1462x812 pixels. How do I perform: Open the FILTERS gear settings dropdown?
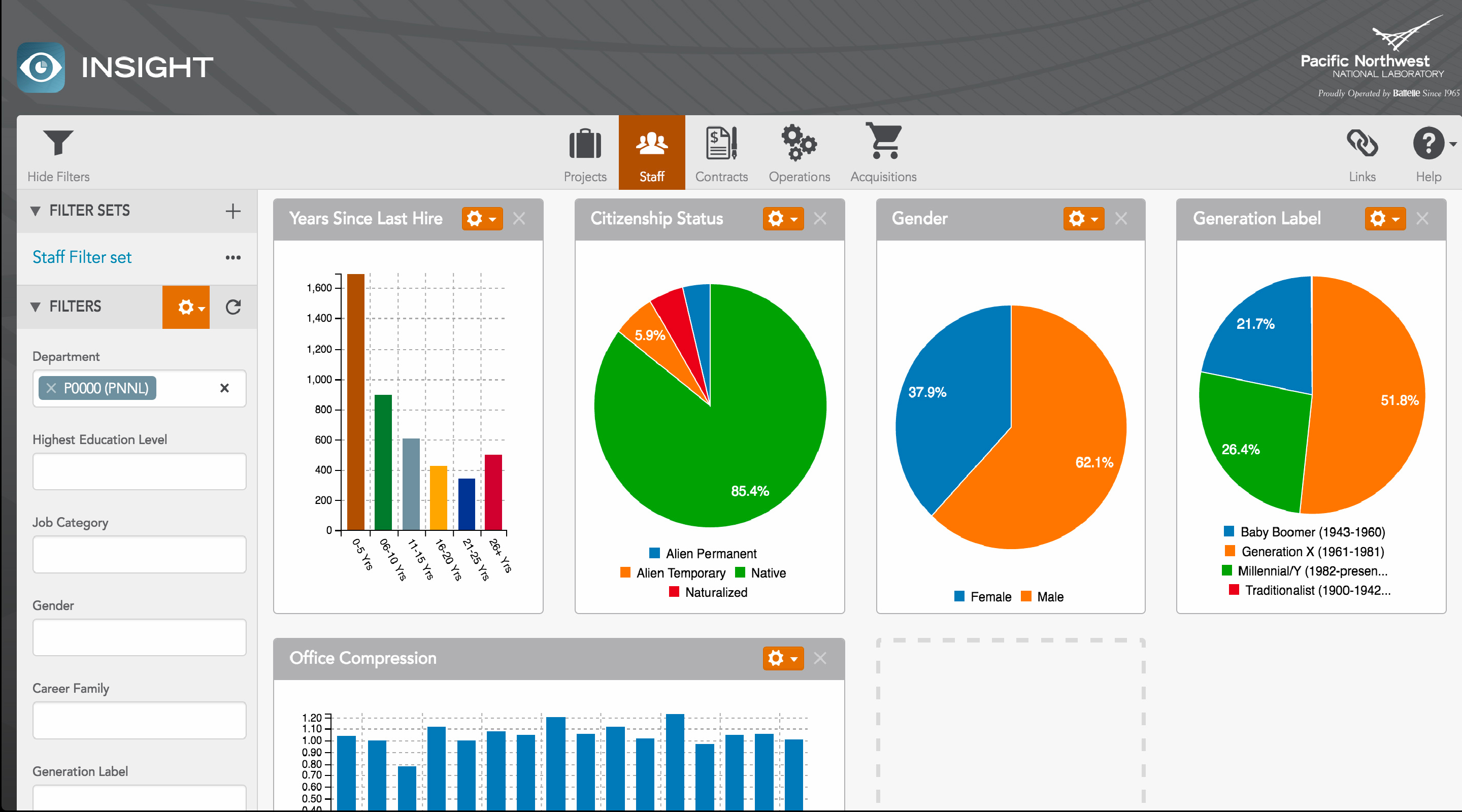click(186, 307)
